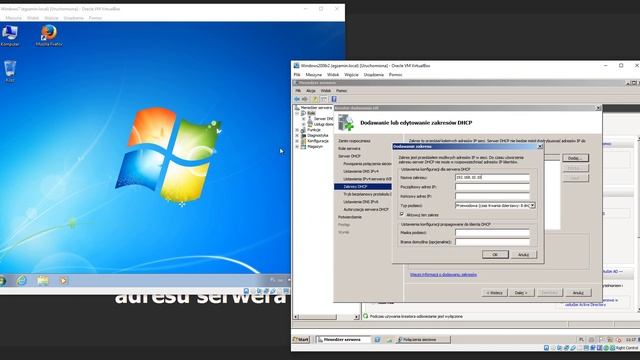Launch media player from Windows 7 taskbar
The width and height of the screenshot is (640, 360).
63,280
